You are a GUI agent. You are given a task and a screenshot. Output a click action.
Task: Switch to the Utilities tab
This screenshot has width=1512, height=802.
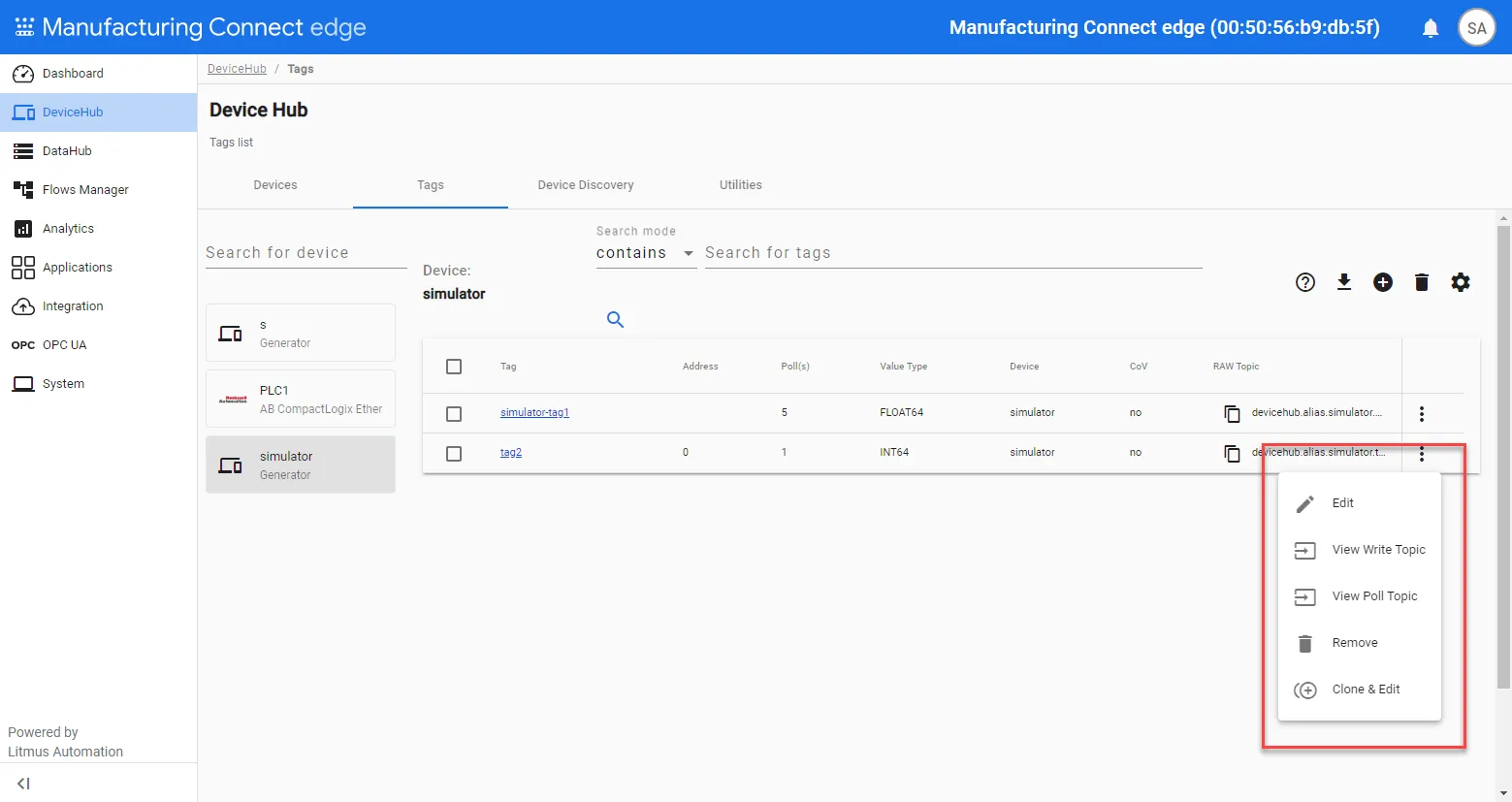pyautogui.click(x=741, y=185)
